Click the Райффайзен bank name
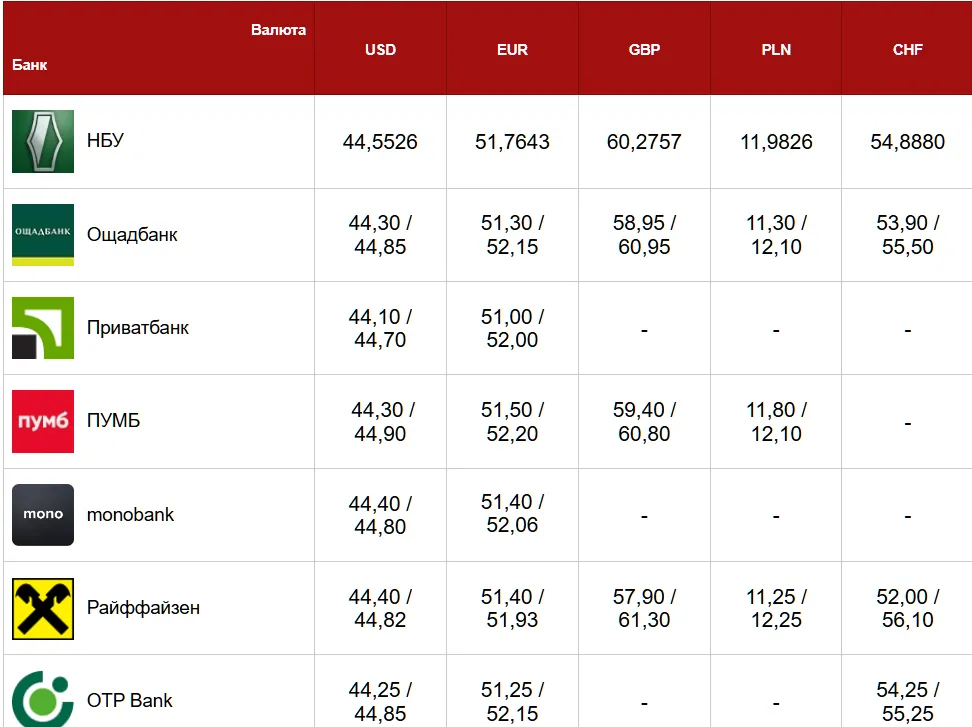This screenshot has width=972, height=727. tap(143, 607)
